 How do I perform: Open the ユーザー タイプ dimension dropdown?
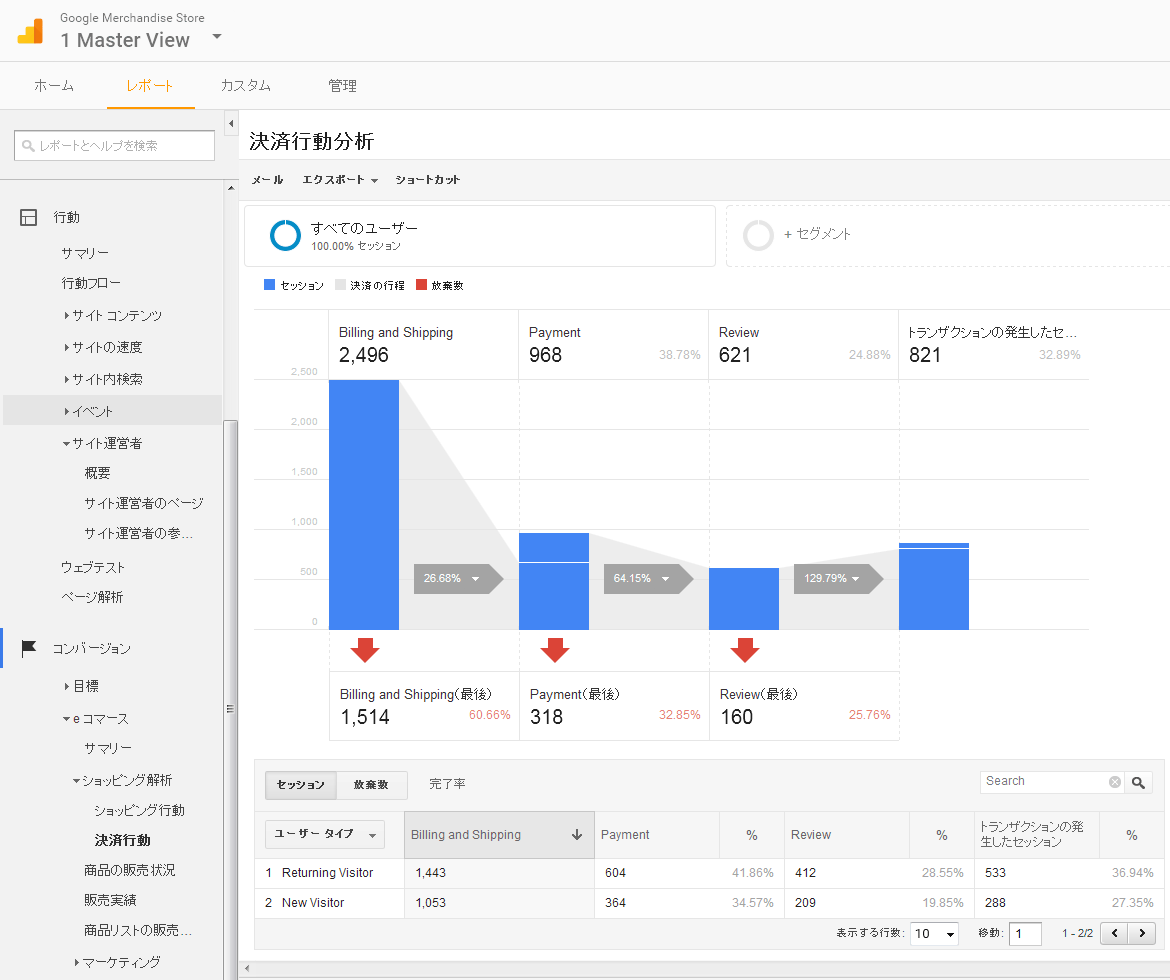pyautogui.click(x=324, y=834)
